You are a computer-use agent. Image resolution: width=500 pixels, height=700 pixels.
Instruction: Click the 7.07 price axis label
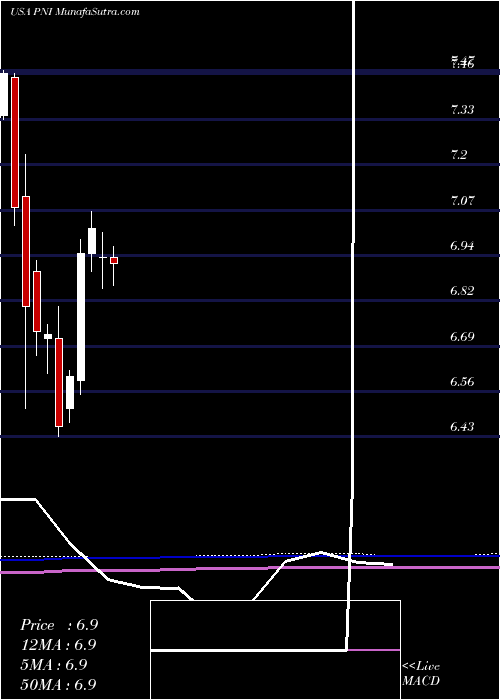click(x=462, y=200)
